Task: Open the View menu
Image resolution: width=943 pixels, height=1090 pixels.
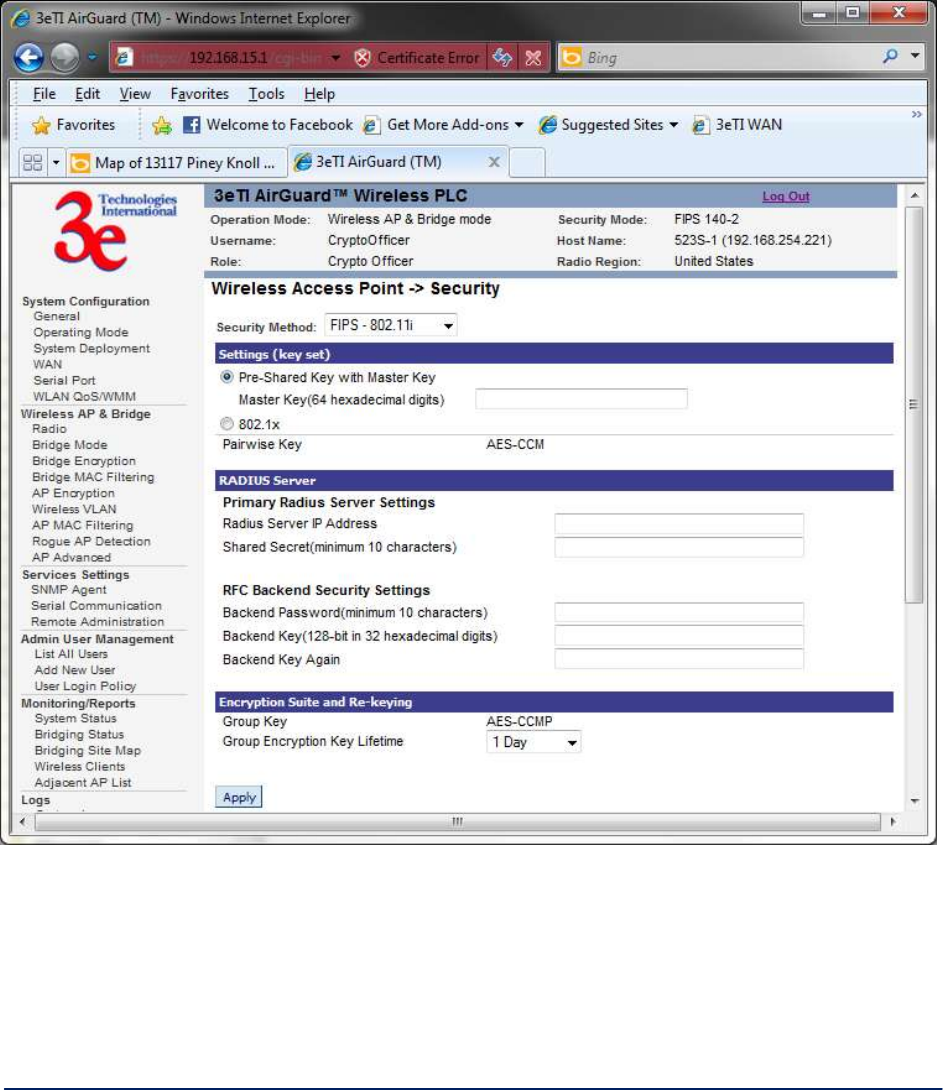Action: (x=135, y=94)
